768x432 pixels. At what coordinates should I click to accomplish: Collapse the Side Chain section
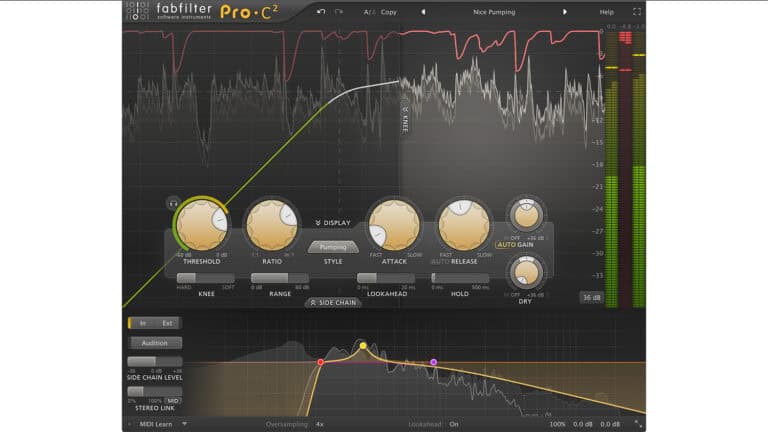point(333,303)
